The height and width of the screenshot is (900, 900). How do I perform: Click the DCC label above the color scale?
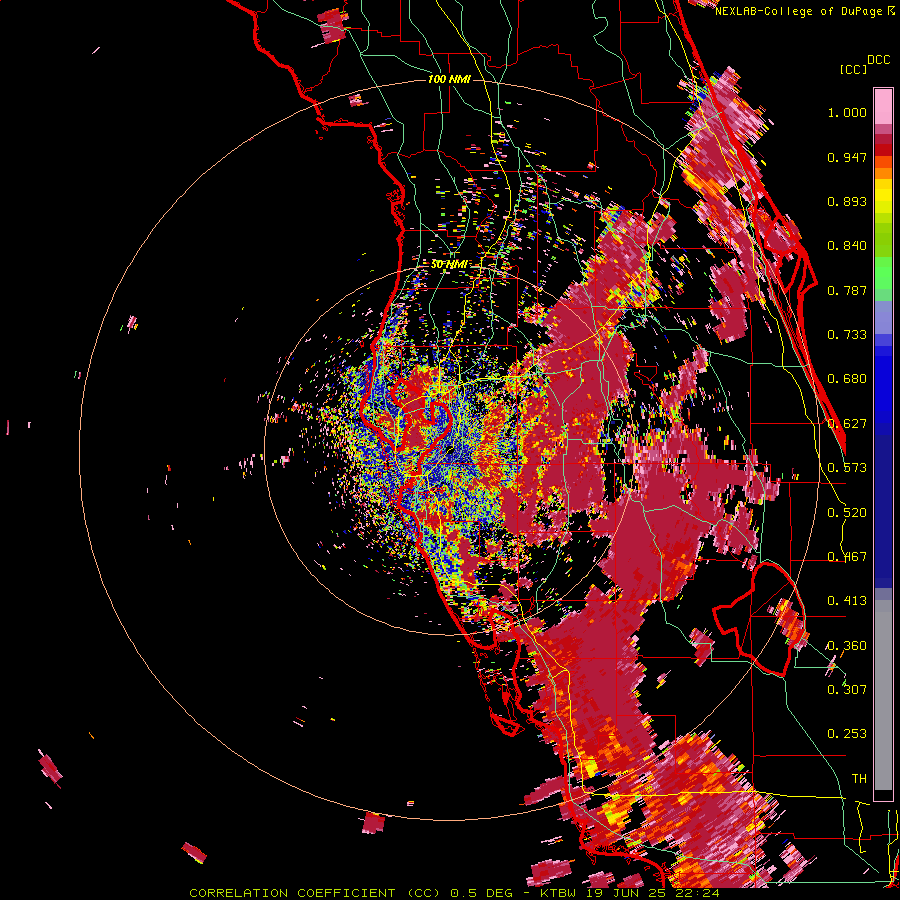click(x=879, y=60)
